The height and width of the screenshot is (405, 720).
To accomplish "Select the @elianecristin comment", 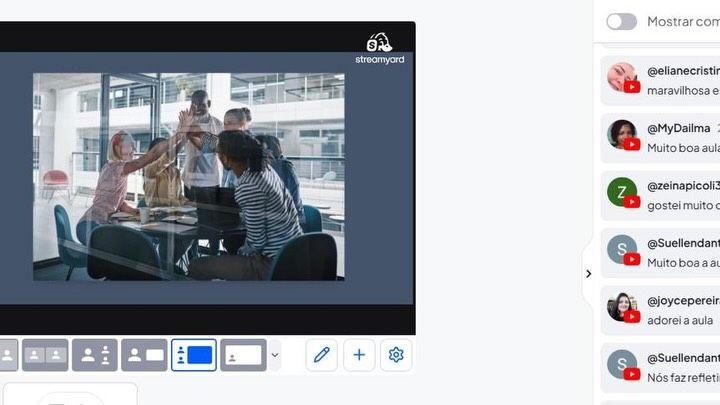I will pos(660,81).
